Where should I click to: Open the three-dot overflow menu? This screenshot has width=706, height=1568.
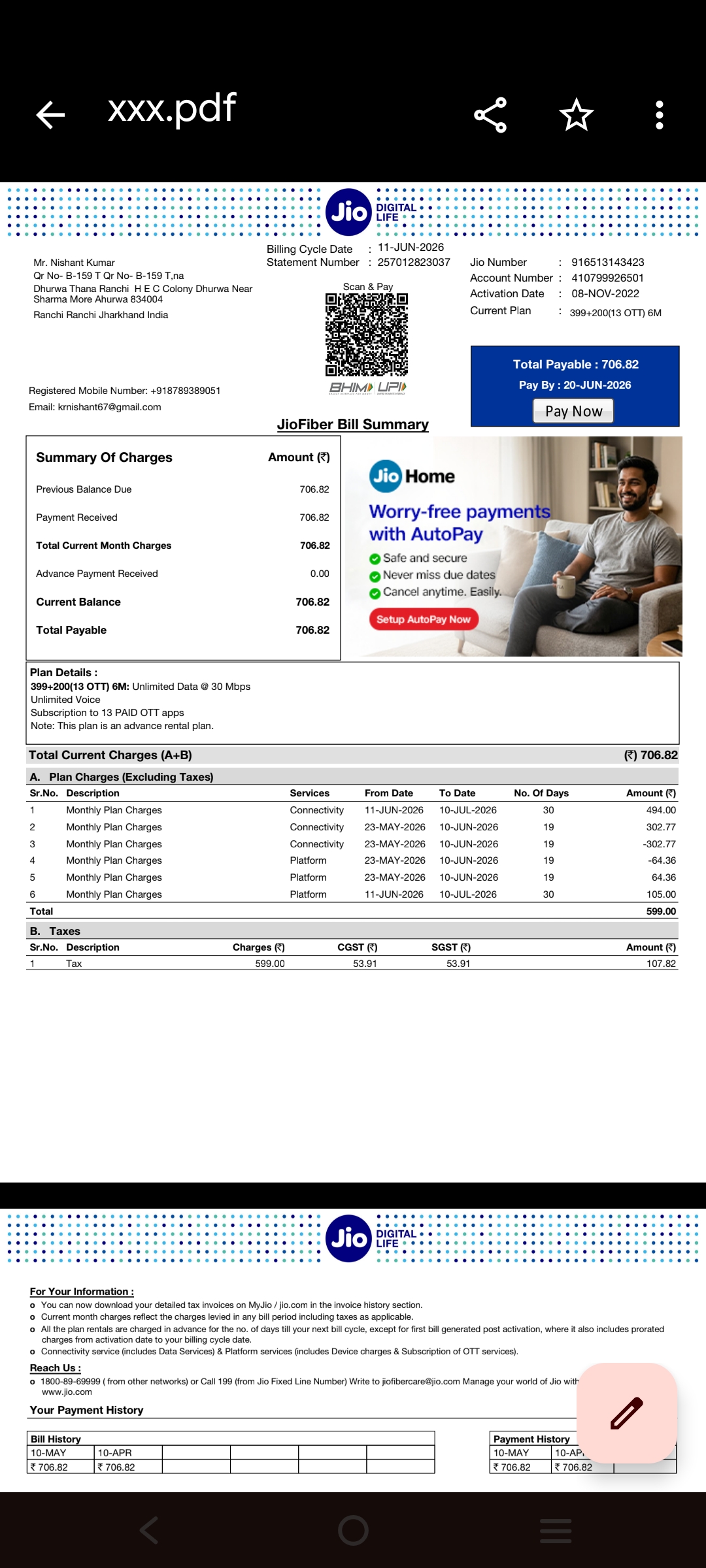(660, 115)
